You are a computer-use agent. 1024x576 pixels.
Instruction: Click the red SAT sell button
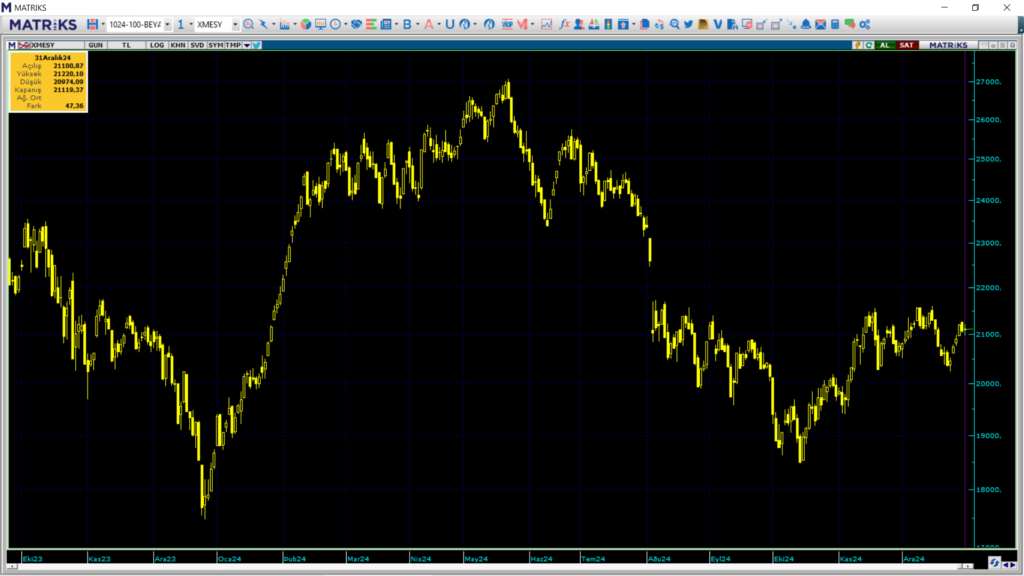click(906, 45)
